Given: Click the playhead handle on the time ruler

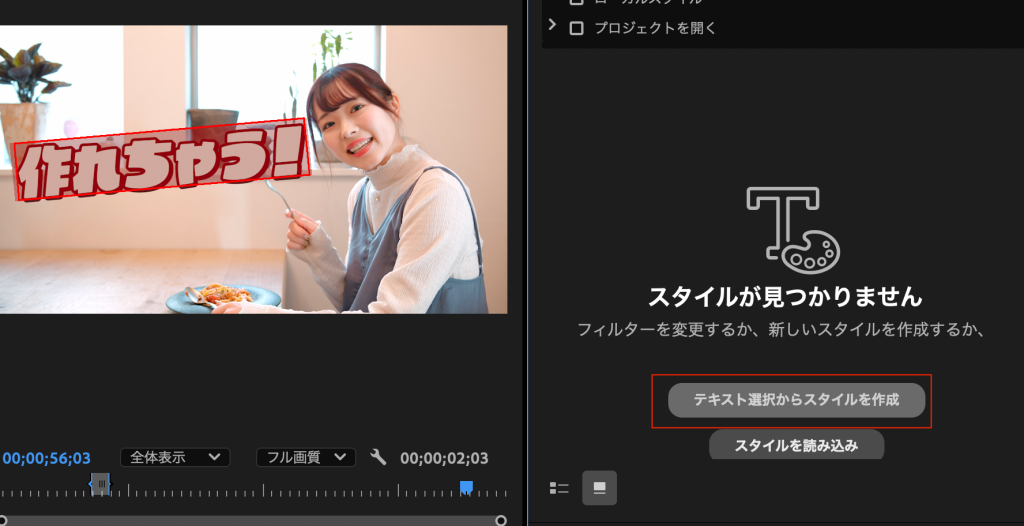Looking at the screenshot, I should coord(100,485).
